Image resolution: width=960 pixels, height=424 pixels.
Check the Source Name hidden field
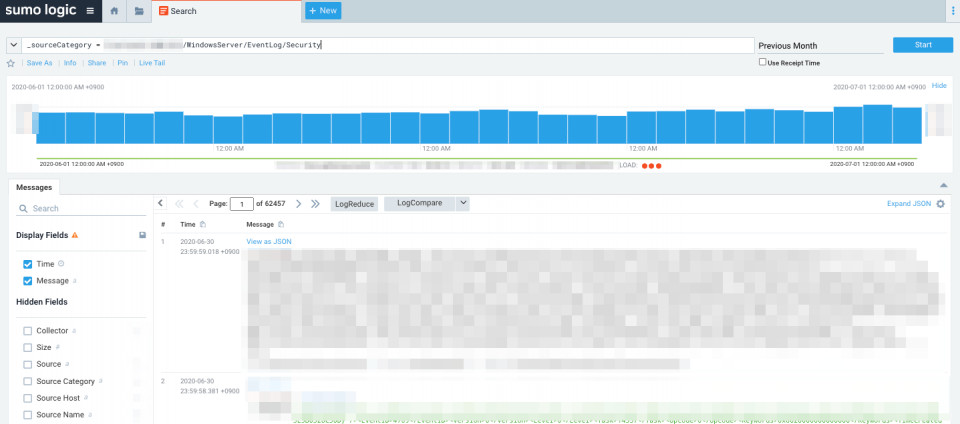(x=28, y=415)
